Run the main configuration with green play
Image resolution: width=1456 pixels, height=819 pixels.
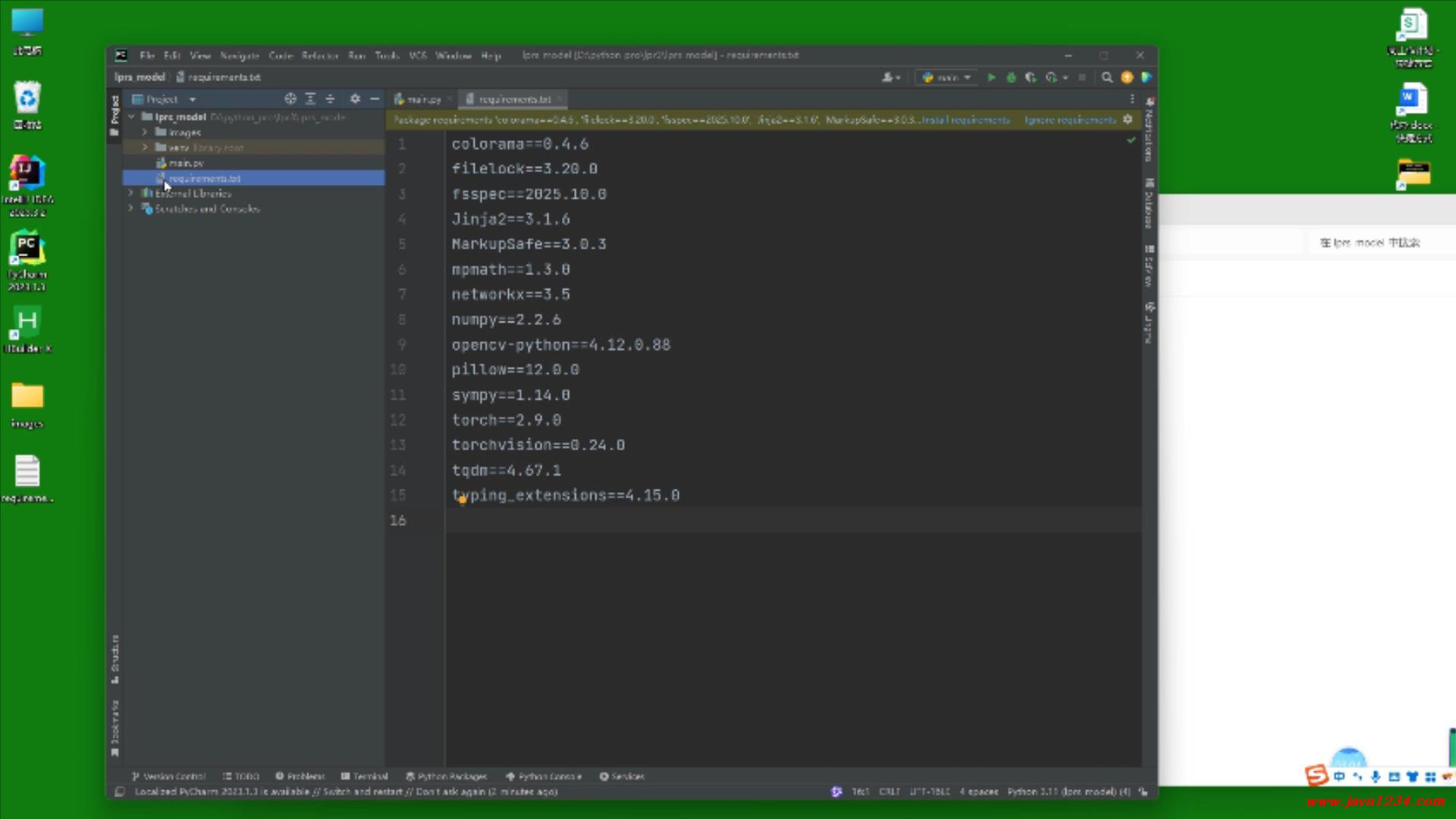coord(991,77)
